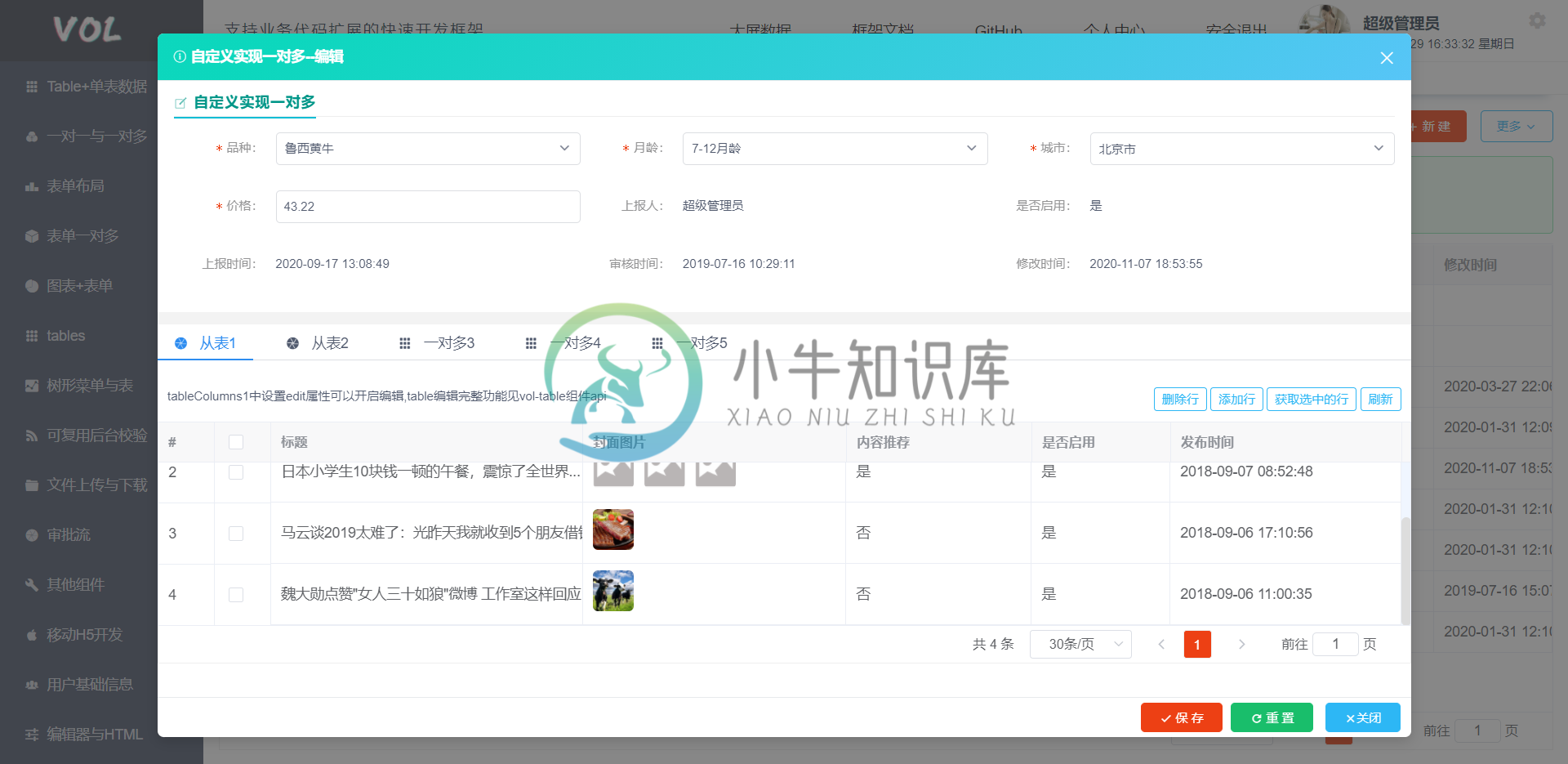
Task: Go to previous page arrow in dialog
Action: tap(1161, 644)
